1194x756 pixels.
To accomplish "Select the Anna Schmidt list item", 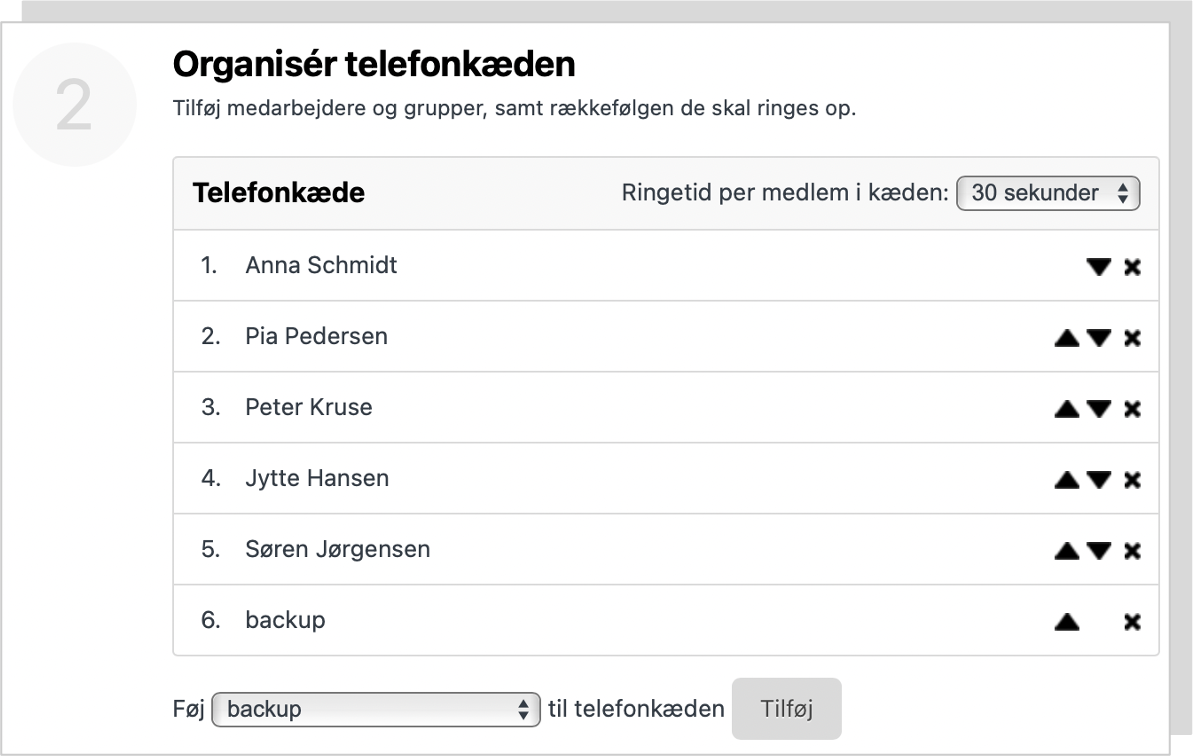I will (x=321, y=266).
